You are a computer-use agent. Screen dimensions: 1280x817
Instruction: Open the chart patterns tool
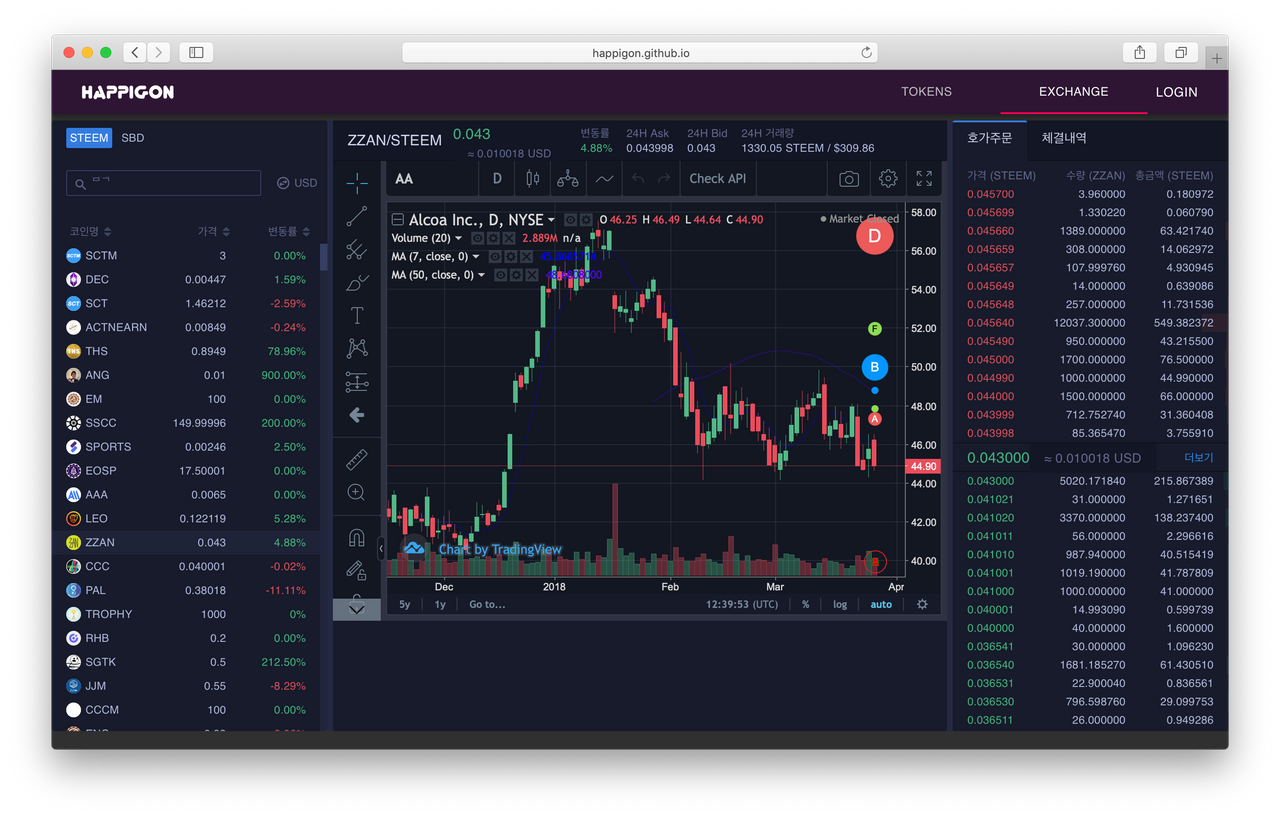(357, 348)
